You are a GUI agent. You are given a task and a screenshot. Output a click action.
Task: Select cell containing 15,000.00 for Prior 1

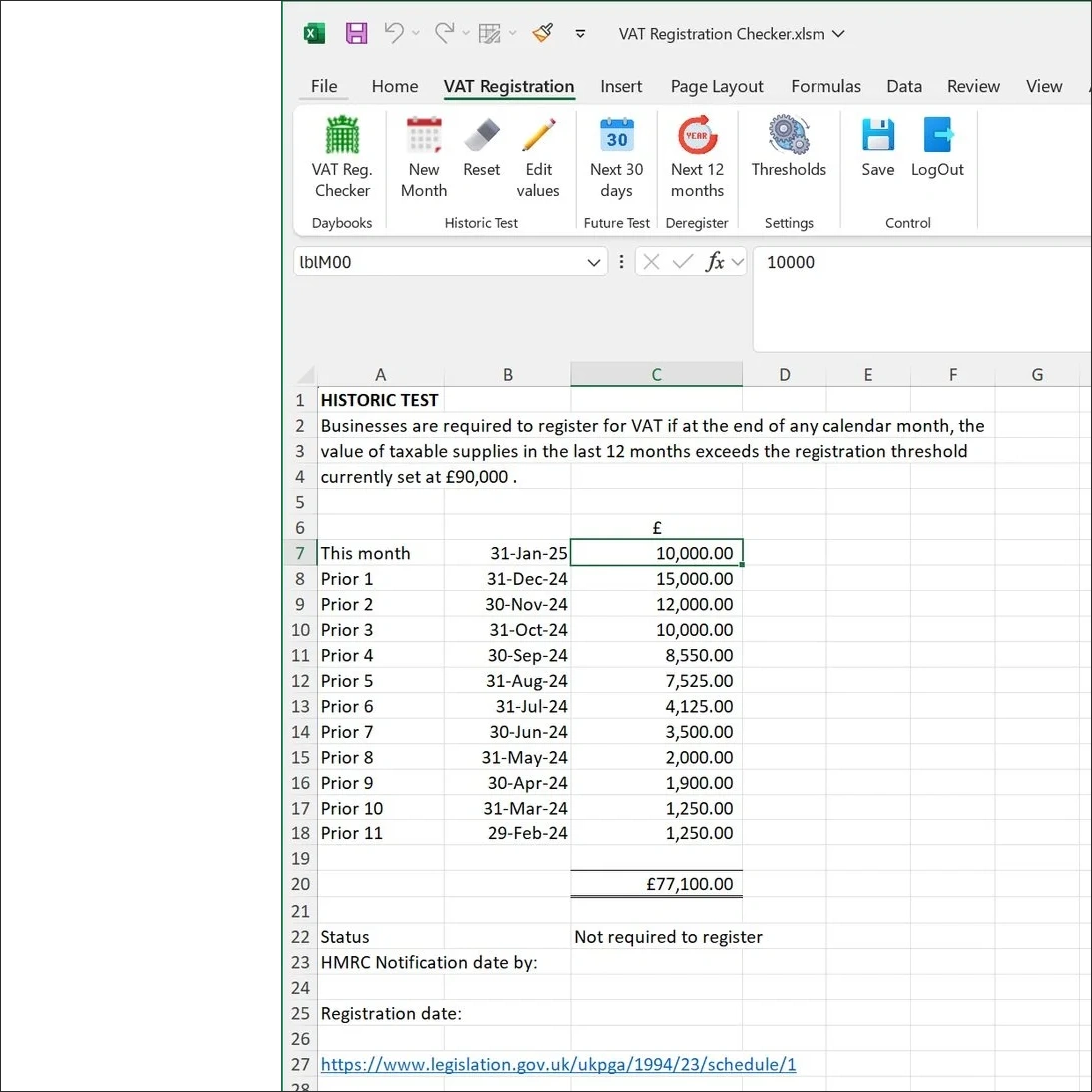tap(656, 579)
